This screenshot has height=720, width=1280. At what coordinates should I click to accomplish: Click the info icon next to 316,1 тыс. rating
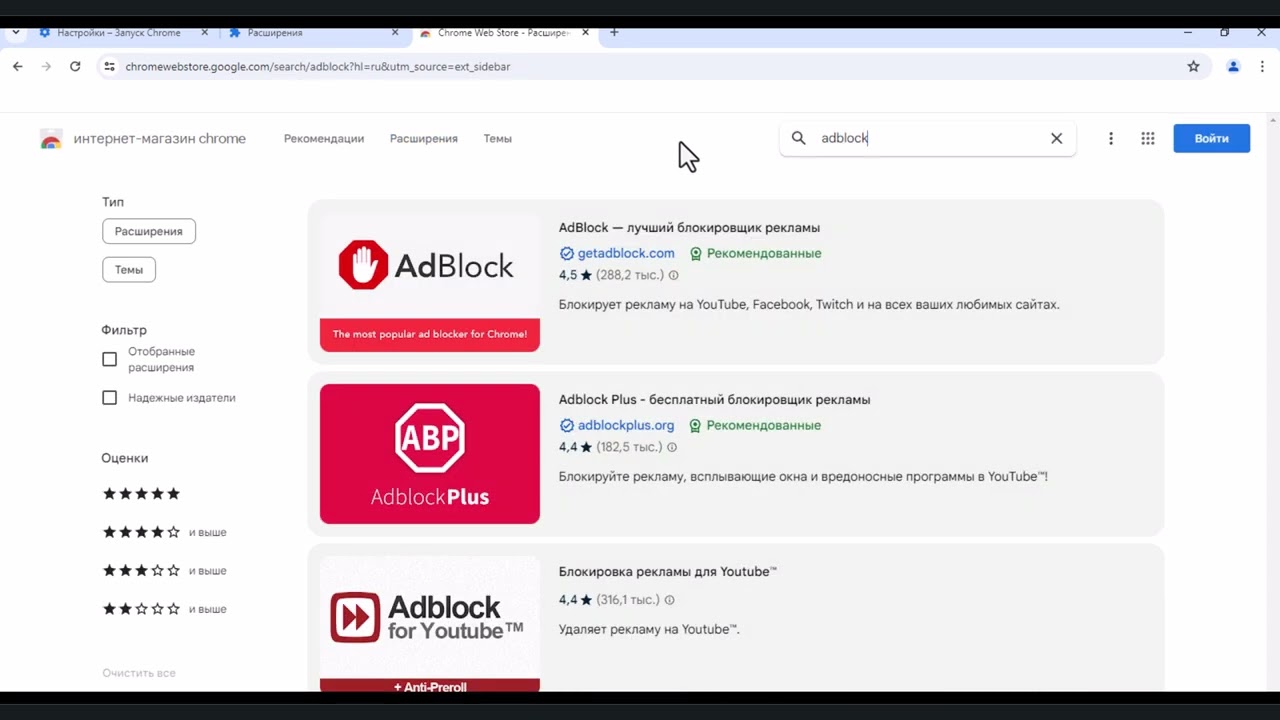(669, 600)
